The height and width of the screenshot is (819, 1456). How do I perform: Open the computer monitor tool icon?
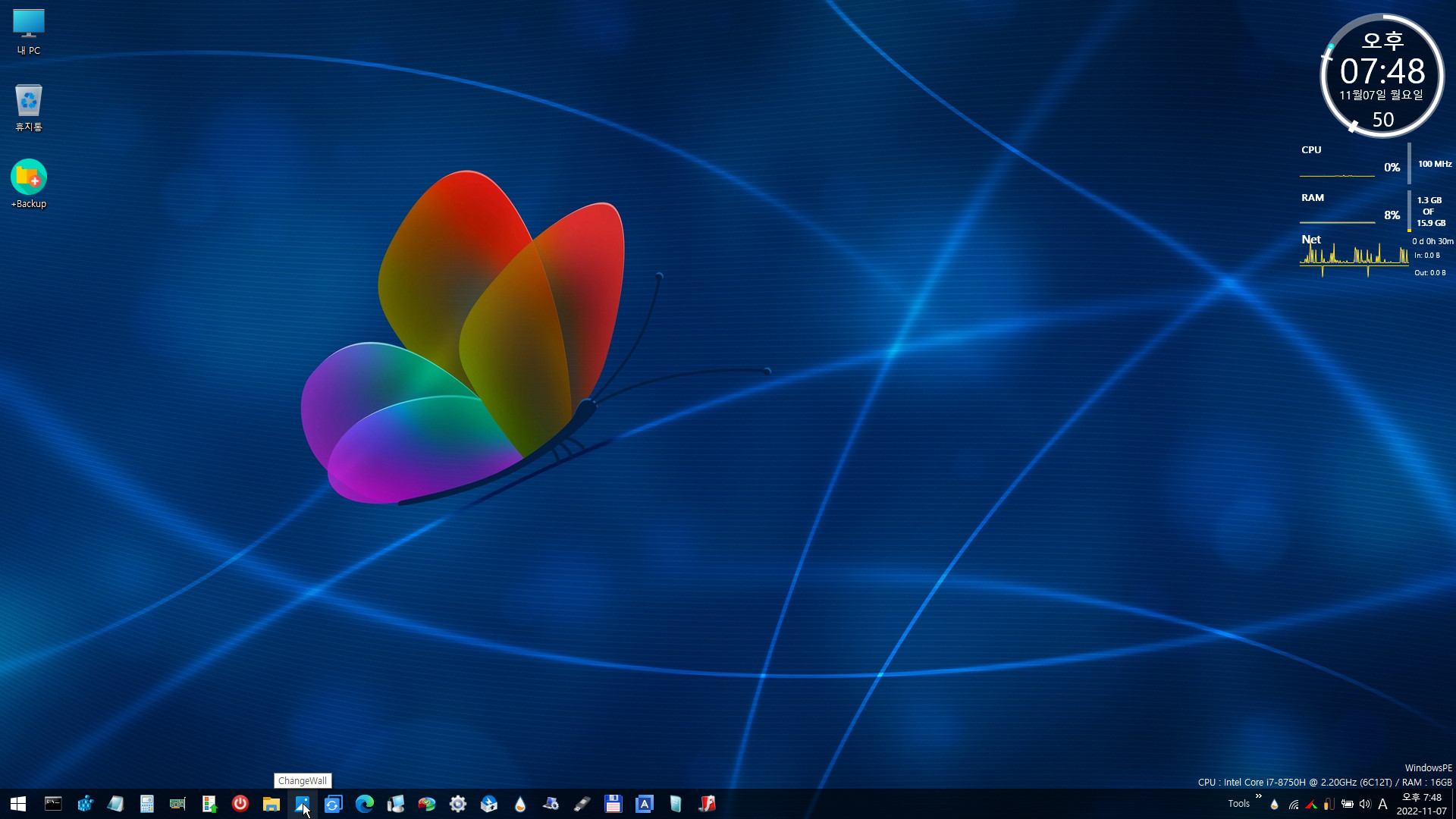(x=396, y=804)
